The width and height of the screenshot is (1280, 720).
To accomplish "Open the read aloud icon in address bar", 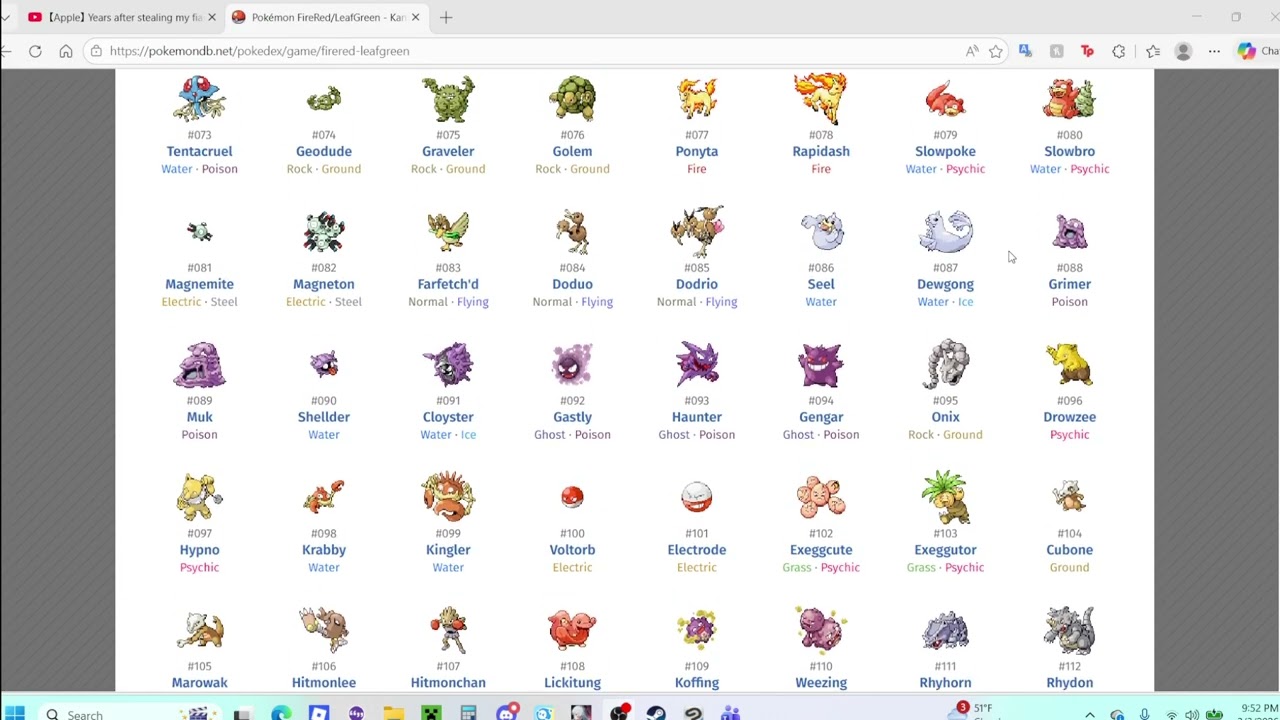I will coord(972,51).
